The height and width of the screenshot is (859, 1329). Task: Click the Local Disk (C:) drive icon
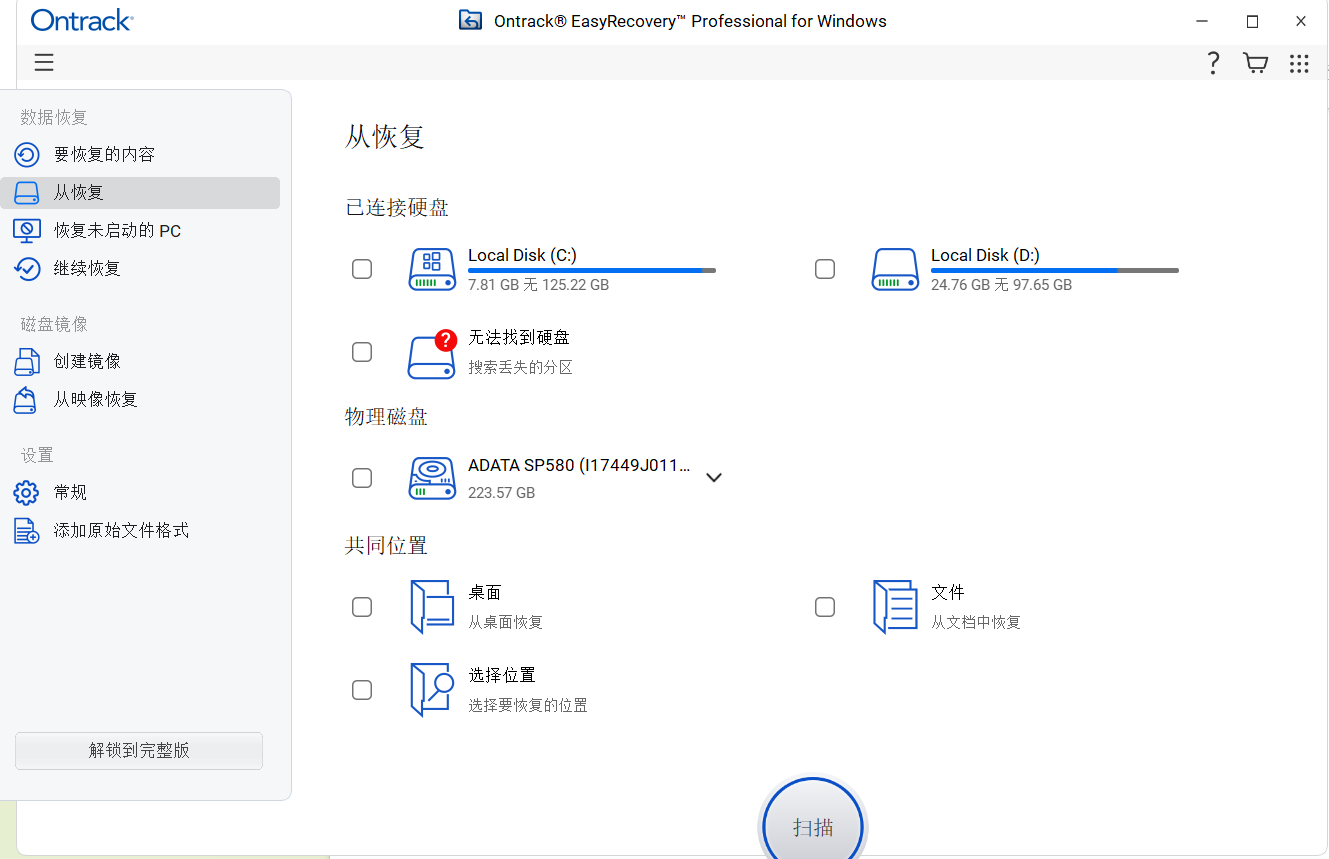pos(432,269)
